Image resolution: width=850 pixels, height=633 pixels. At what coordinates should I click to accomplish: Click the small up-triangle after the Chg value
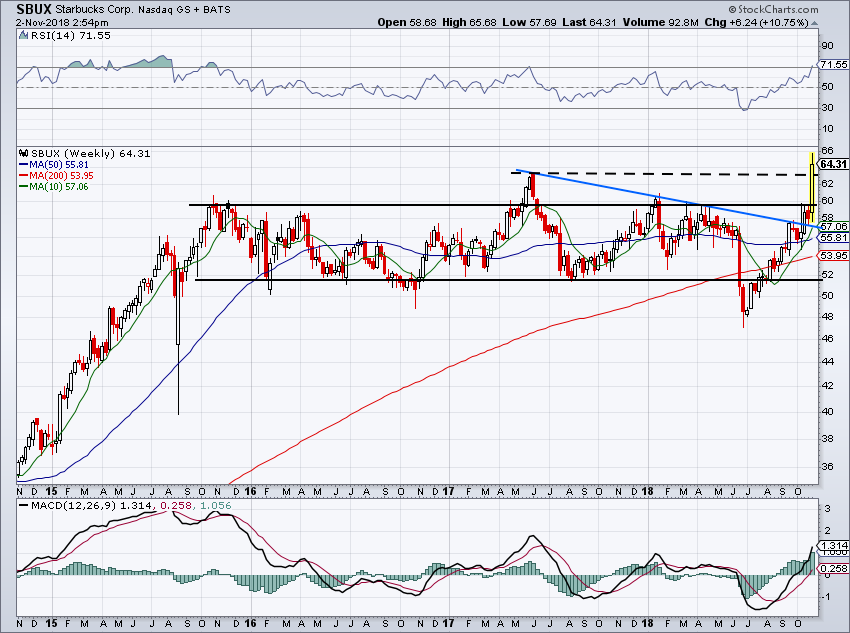pyautogui.click(x=814, y=23)
